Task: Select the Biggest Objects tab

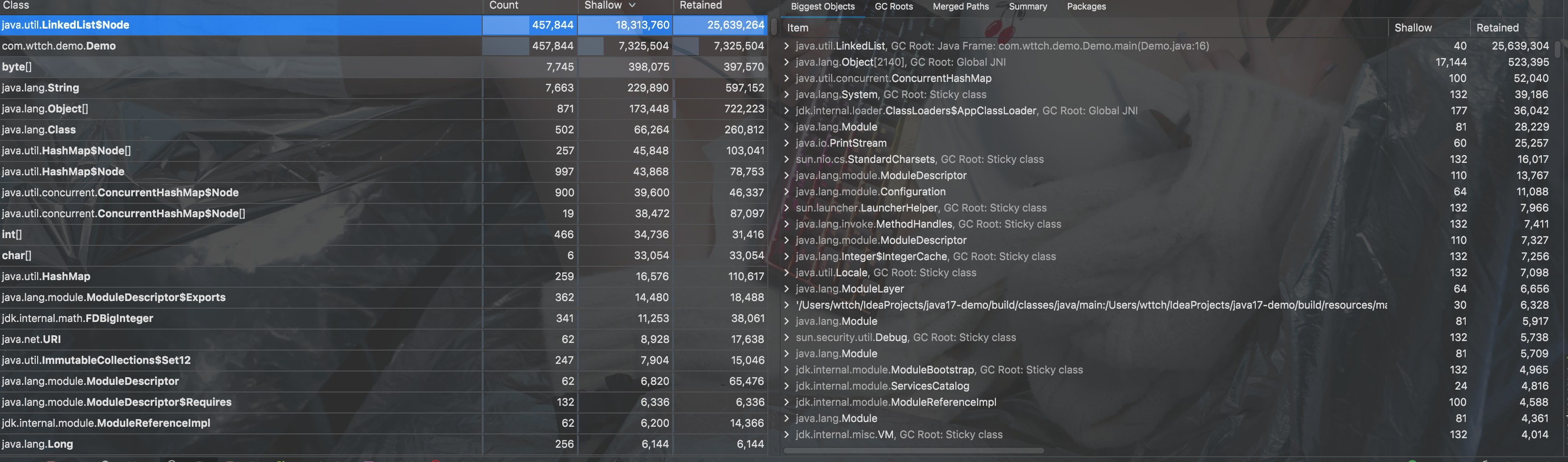Action: [x=823, y=7]
